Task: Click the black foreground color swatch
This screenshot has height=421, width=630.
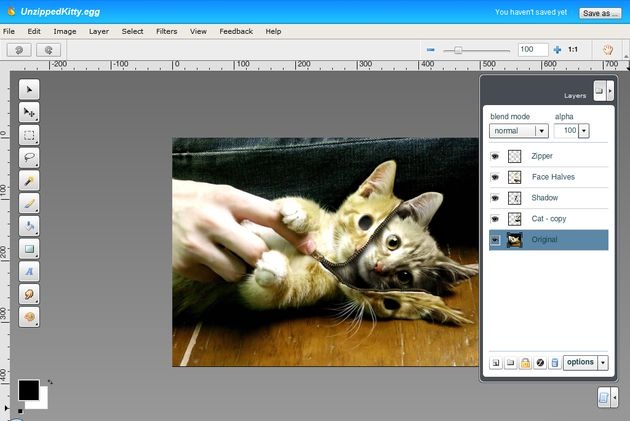Action: coord(29,390)
